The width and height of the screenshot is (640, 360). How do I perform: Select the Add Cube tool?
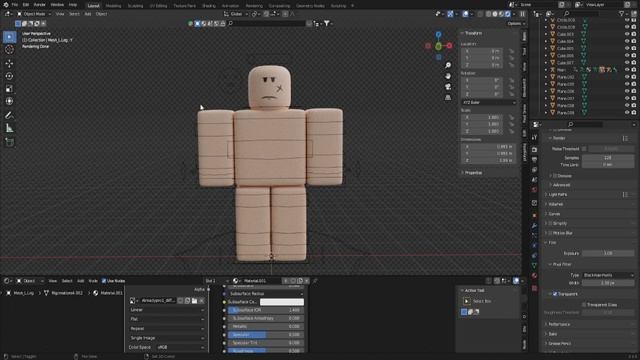9,142
